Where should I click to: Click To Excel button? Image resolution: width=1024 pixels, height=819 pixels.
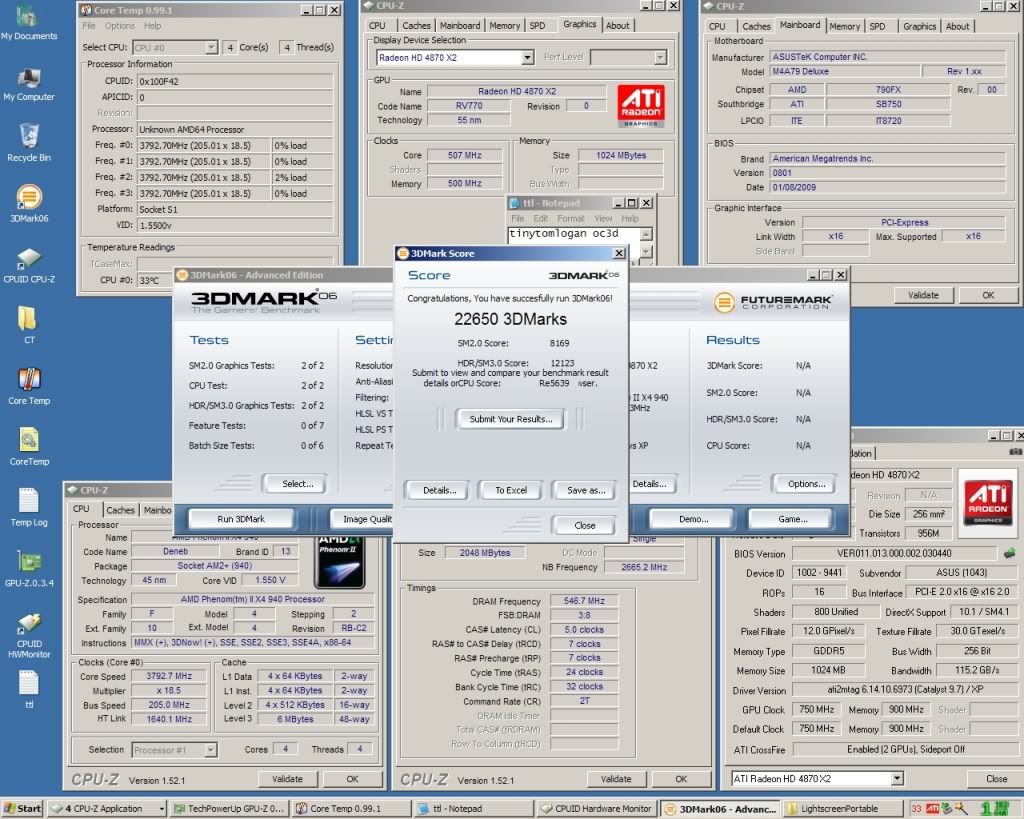pyautogui.click(x=511, y=490)
